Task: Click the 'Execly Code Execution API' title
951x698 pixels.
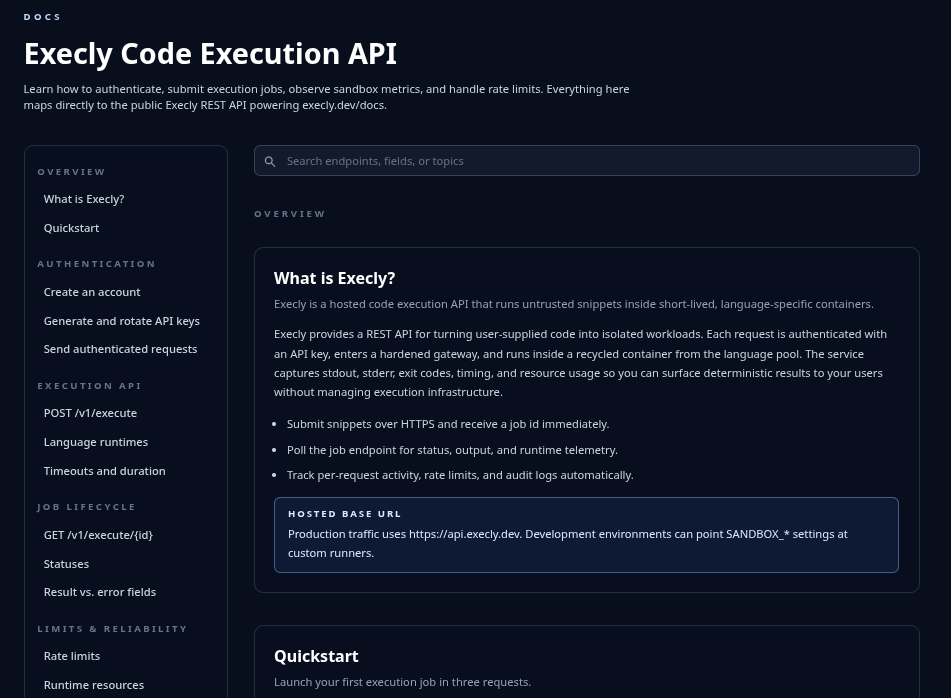Action: 210,53
